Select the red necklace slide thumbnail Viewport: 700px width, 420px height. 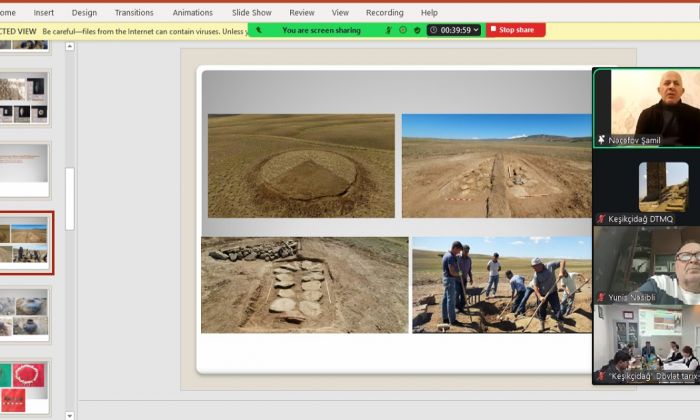point(25,385)
